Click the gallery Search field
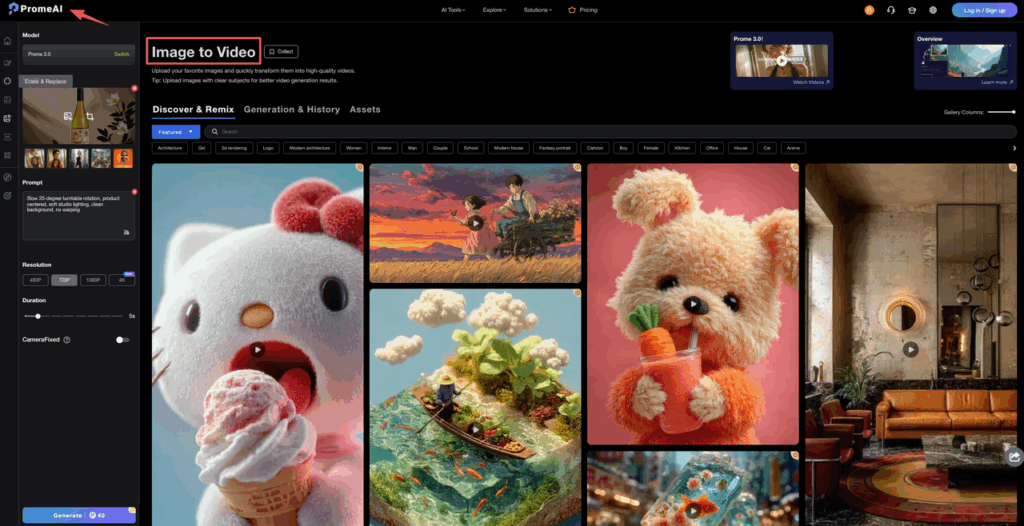Image resolution: width=1024 pixels, height=526 pixels. tap(610, 132)
